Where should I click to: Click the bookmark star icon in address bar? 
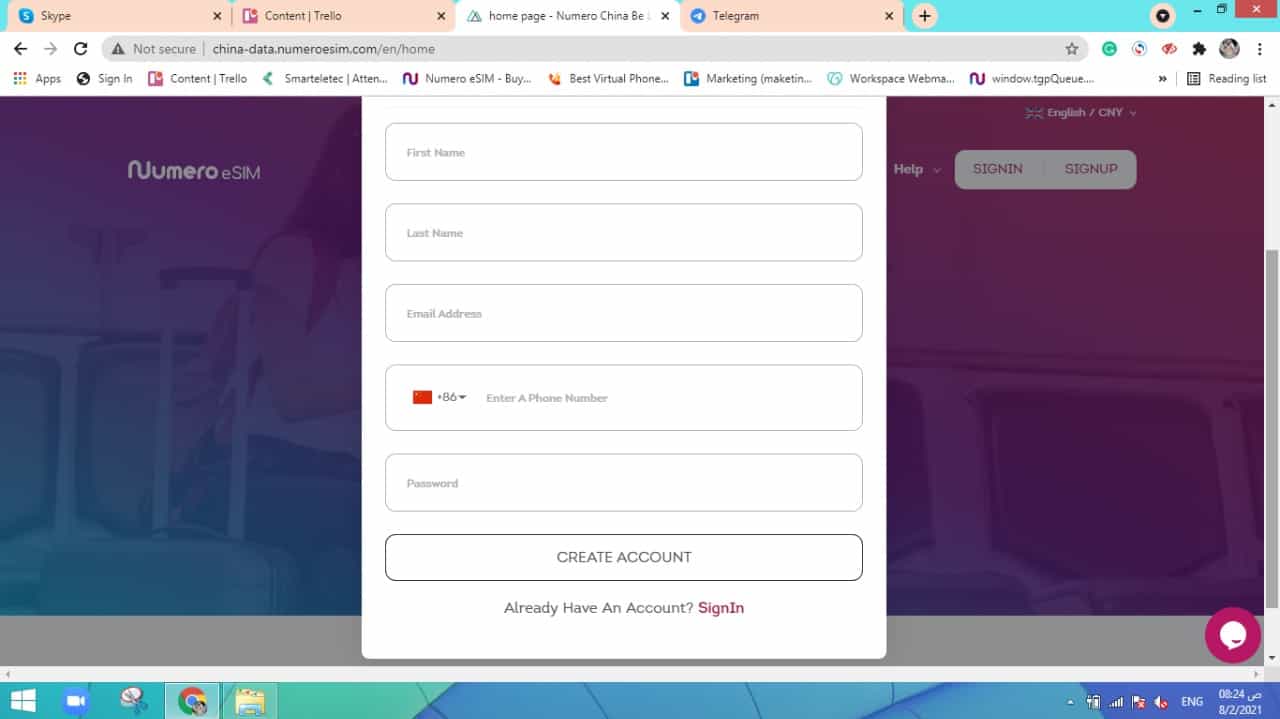pyautogui.click(x=1072, y=49)
